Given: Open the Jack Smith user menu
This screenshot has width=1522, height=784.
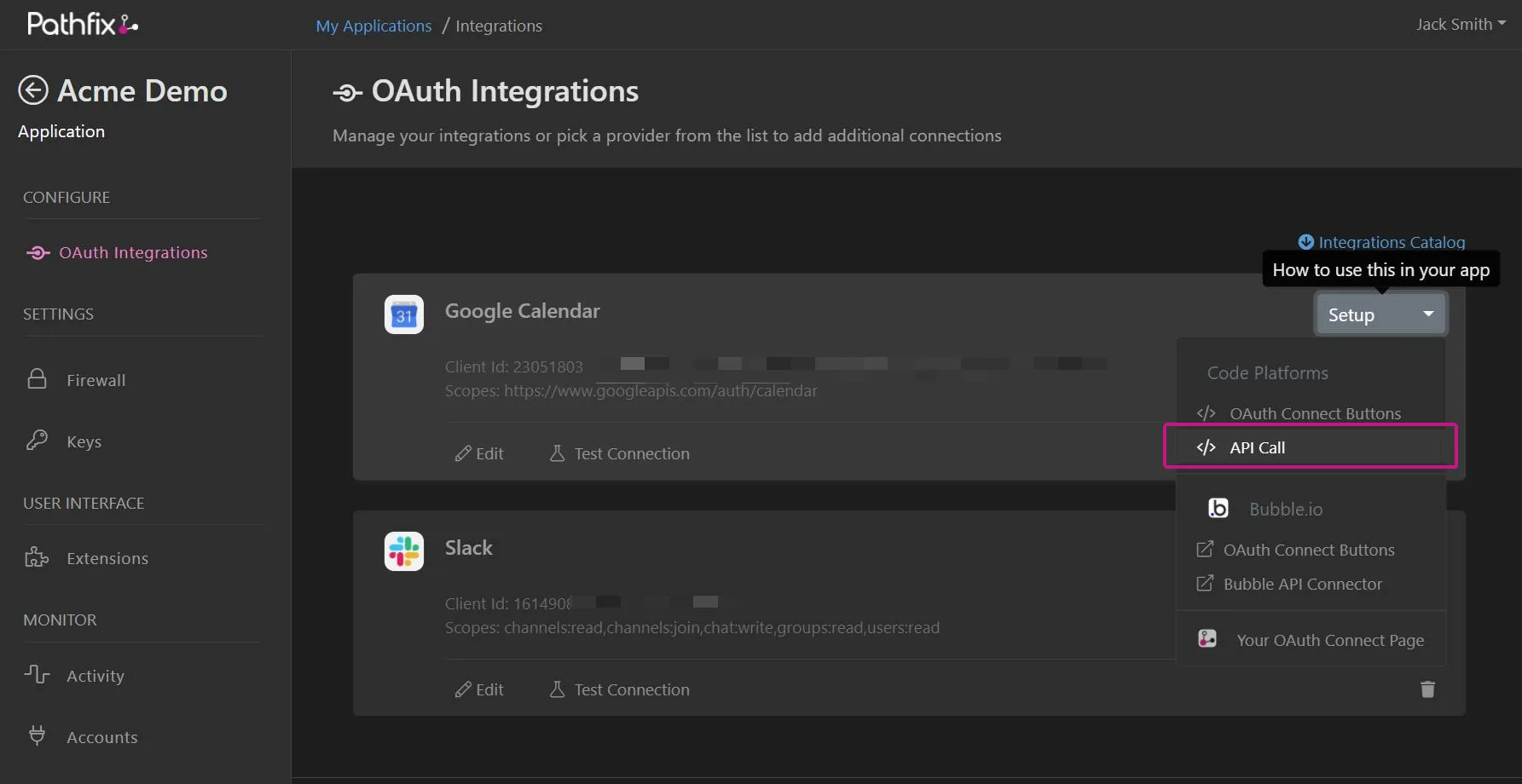Looking at the screenshot, I should [1461, 24].
